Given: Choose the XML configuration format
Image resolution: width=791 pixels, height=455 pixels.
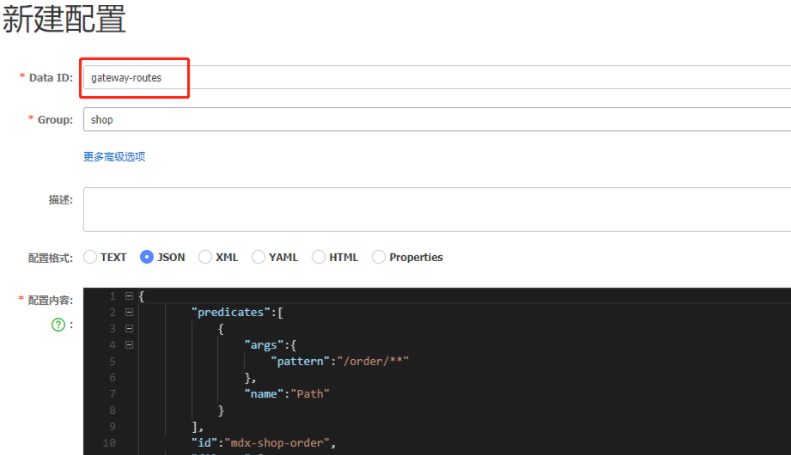Looking at the screenshot, I should [x=205, y=257].
